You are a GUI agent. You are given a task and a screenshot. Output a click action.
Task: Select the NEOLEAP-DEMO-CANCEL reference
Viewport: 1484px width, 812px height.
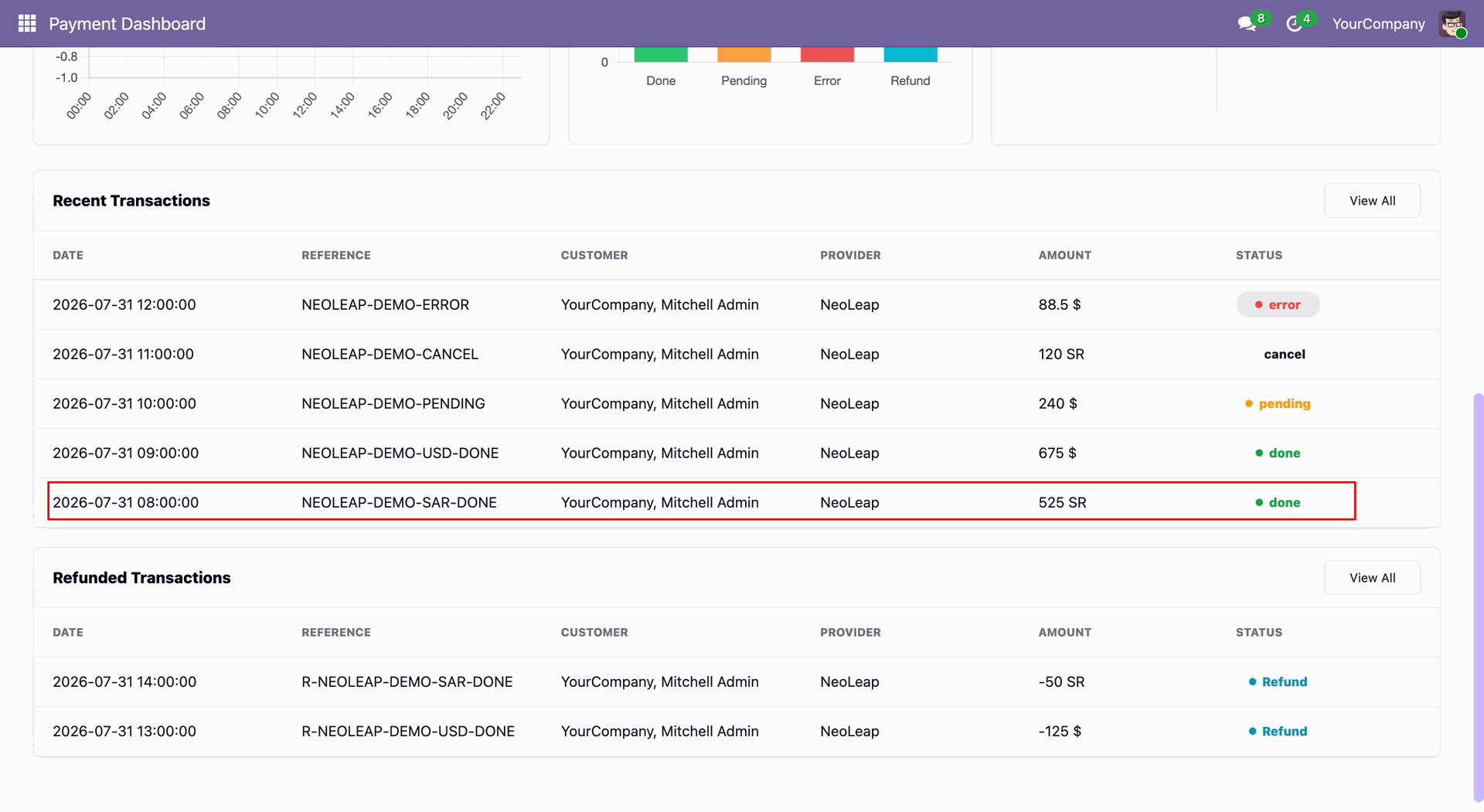pos(390,354)
